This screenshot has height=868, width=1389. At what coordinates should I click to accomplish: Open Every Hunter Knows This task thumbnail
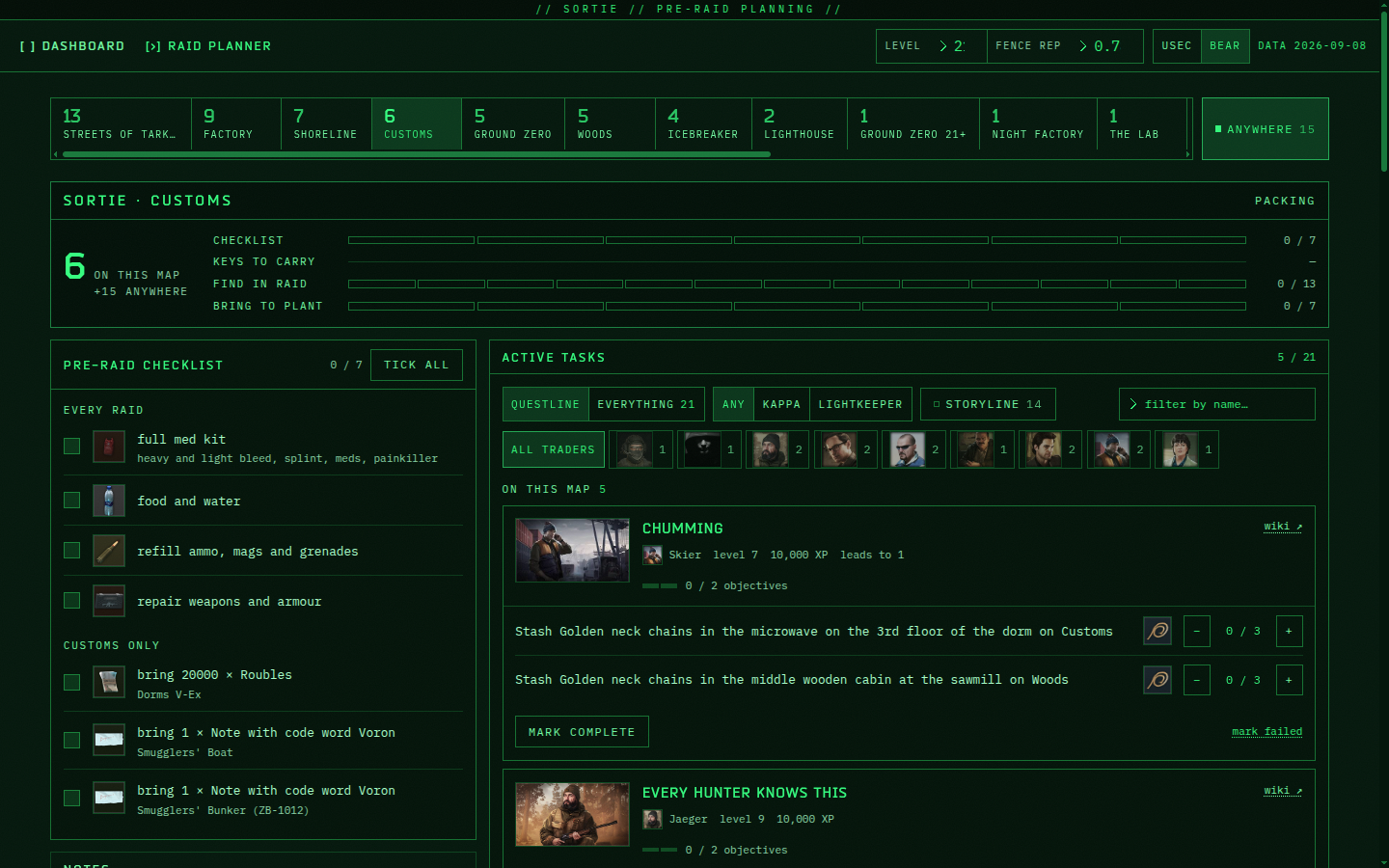point(572,815)
